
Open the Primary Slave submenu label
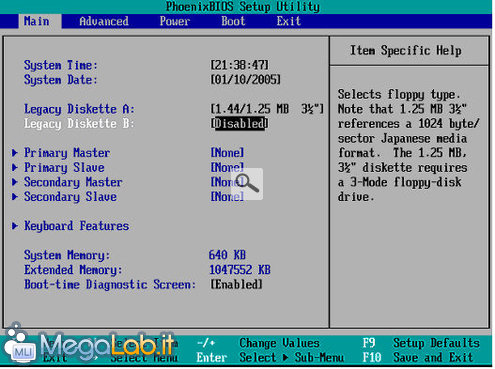pyautogui.click(x=64, y=167)
